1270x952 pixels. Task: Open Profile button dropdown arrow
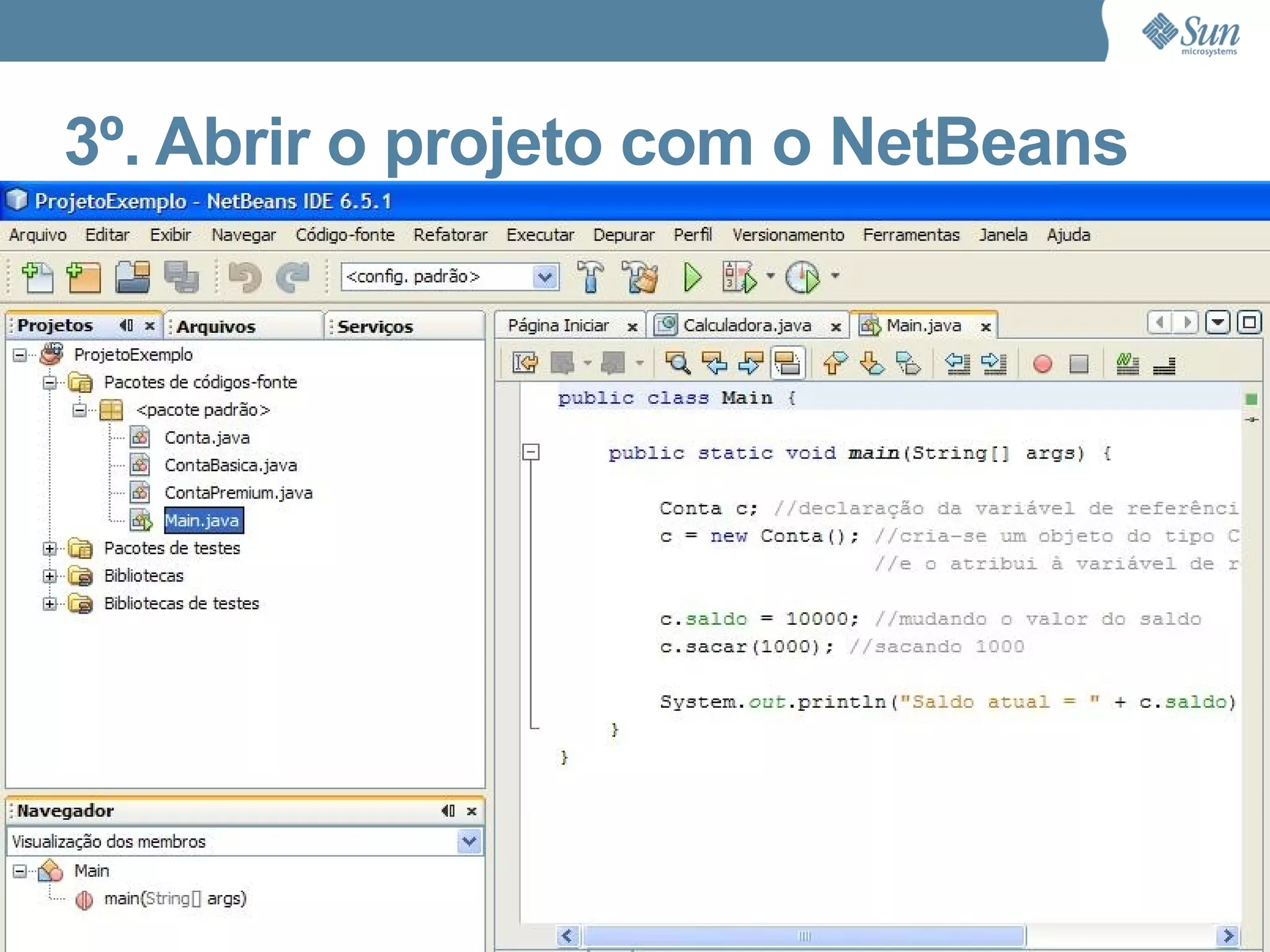835,276
